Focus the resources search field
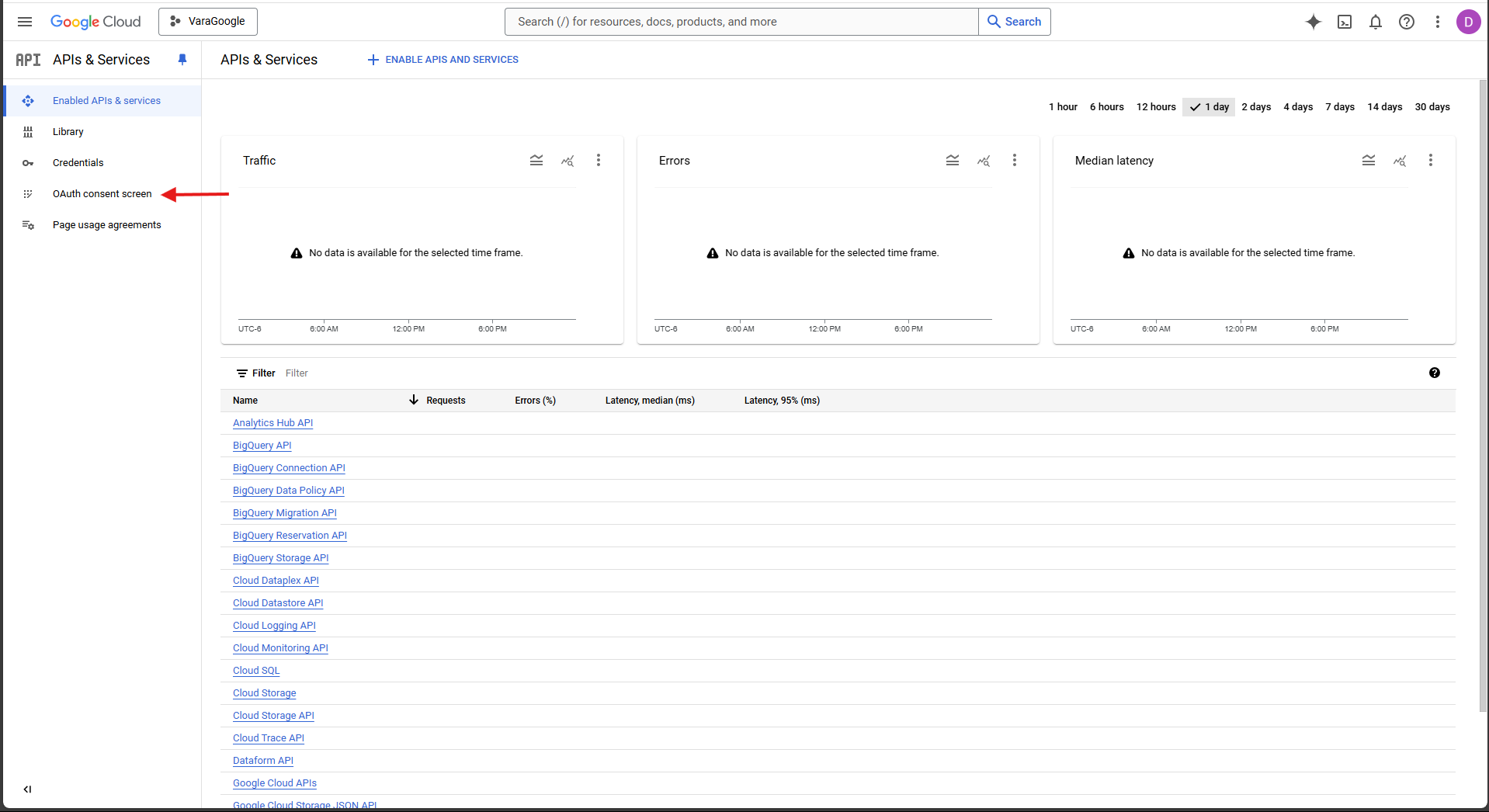Image resolution: width=1489 pixels, height=812 pixels. pos(741,22)
